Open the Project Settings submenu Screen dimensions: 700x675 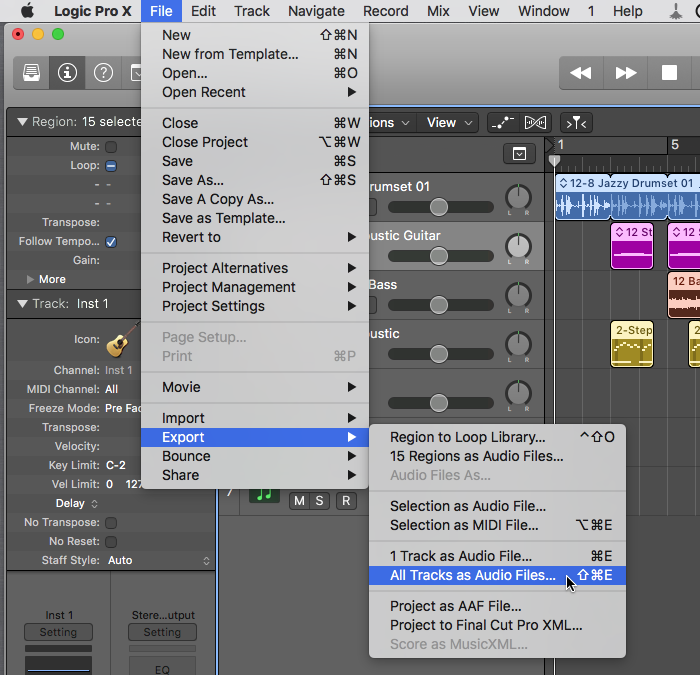pyautogui.click(x=255, y=306)
